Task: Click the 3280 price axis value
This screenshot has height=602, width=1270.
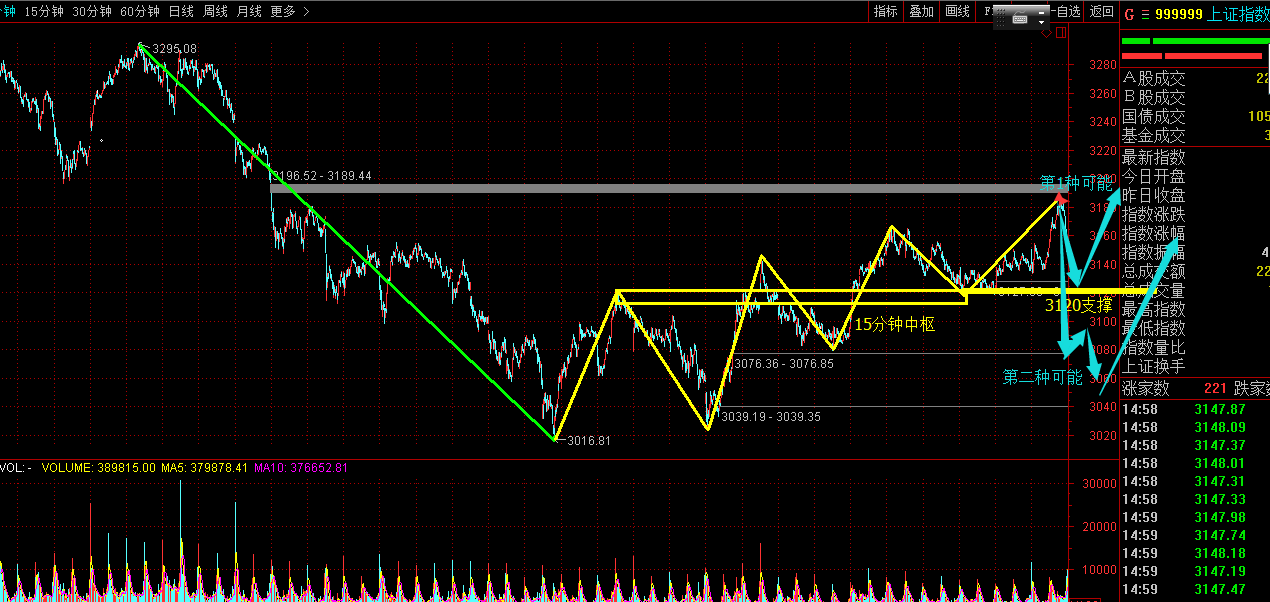Action: coord(1103,65)
